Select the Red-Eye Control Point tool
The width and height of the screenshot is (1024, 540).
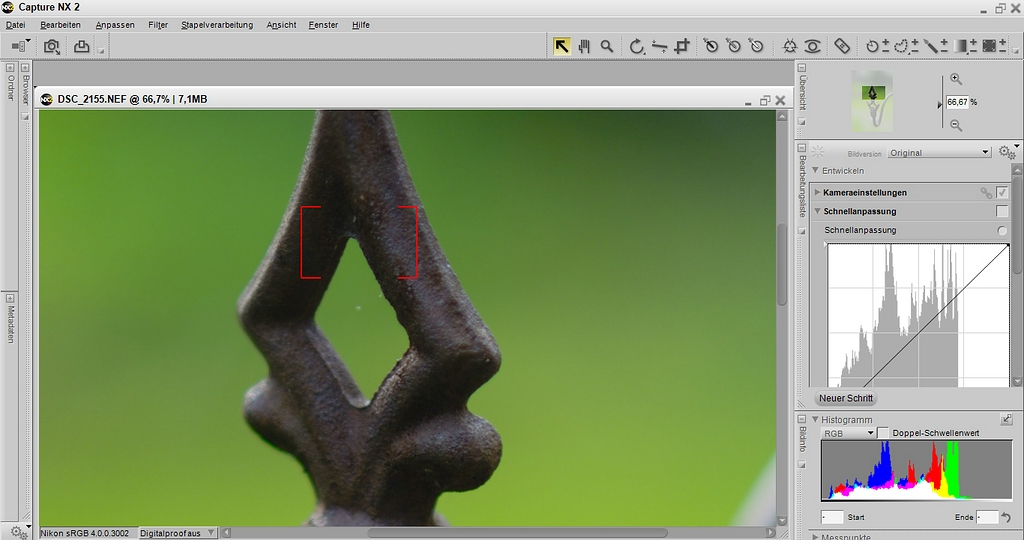click(812, 46)
